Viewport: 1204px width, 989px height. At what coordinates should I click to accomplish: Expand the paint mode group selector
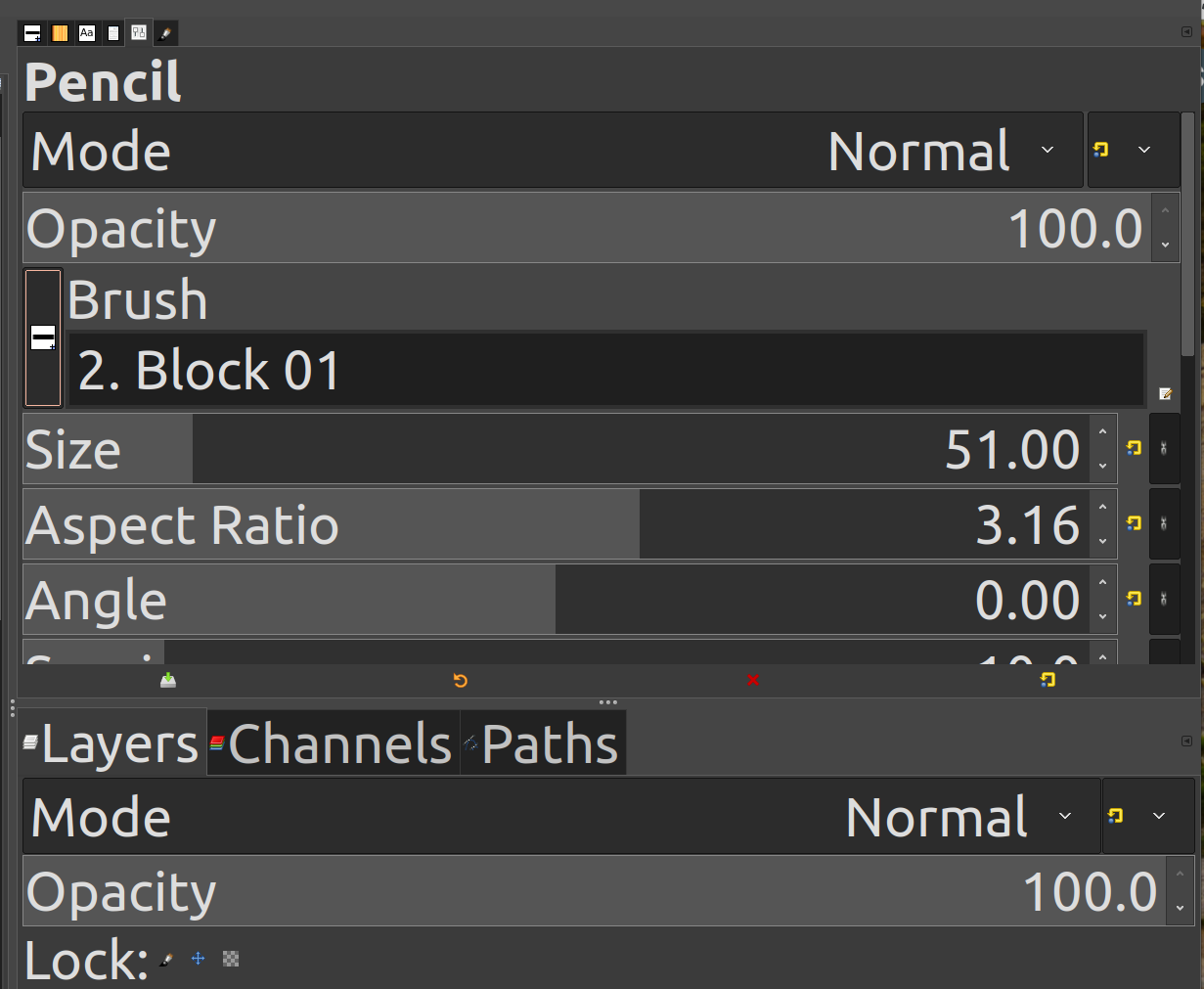[1133, 150]
